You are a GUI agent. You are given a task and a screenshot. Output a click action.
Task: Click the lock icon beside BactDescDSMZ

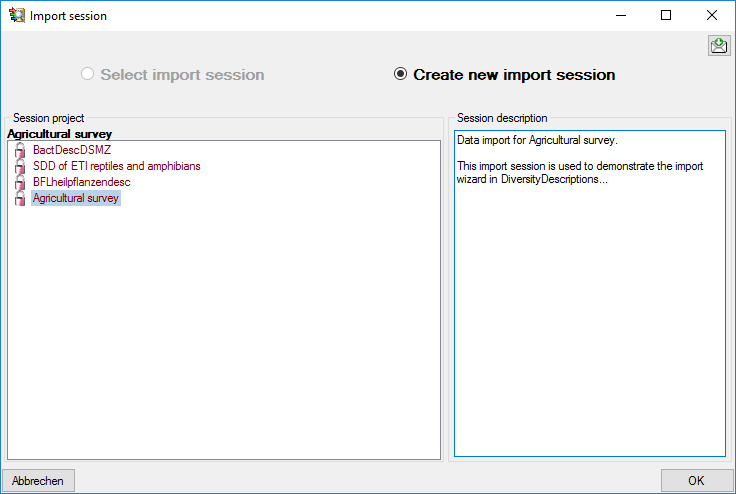[19, 150]
